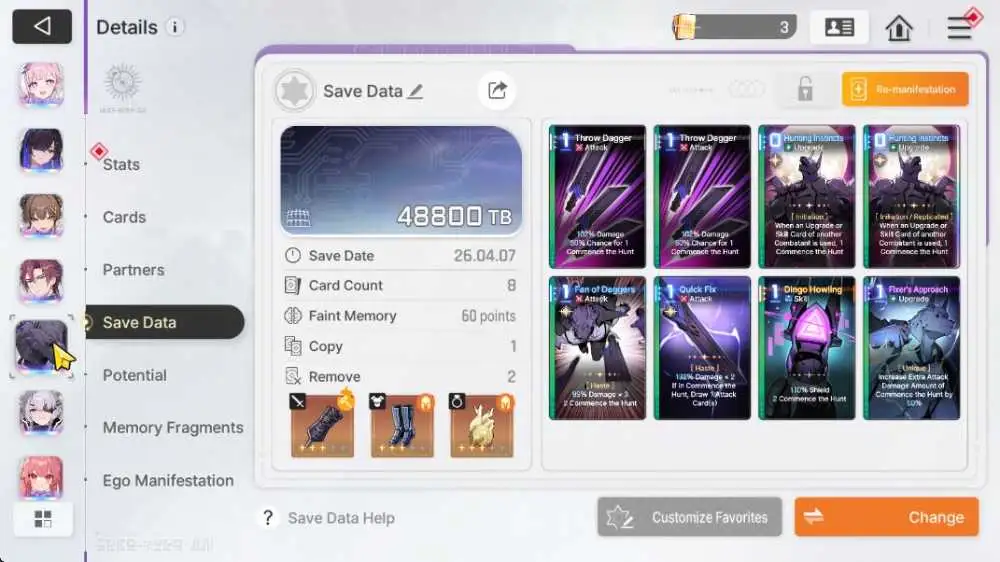Click the back arrow button
Viewport: 1000px width, 562px height.
click(42, 26)
